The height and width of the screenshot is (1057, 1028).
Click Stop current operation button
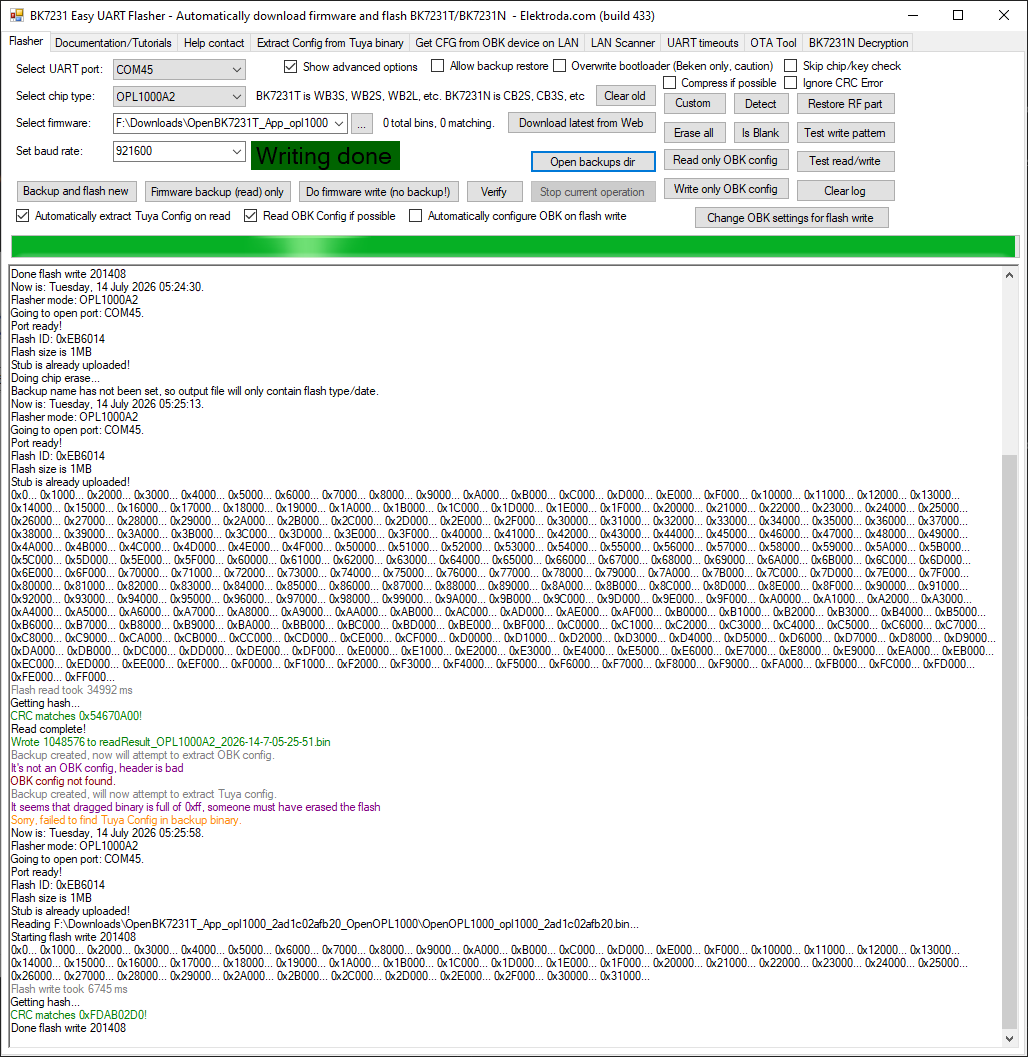(x=592, y=192)
